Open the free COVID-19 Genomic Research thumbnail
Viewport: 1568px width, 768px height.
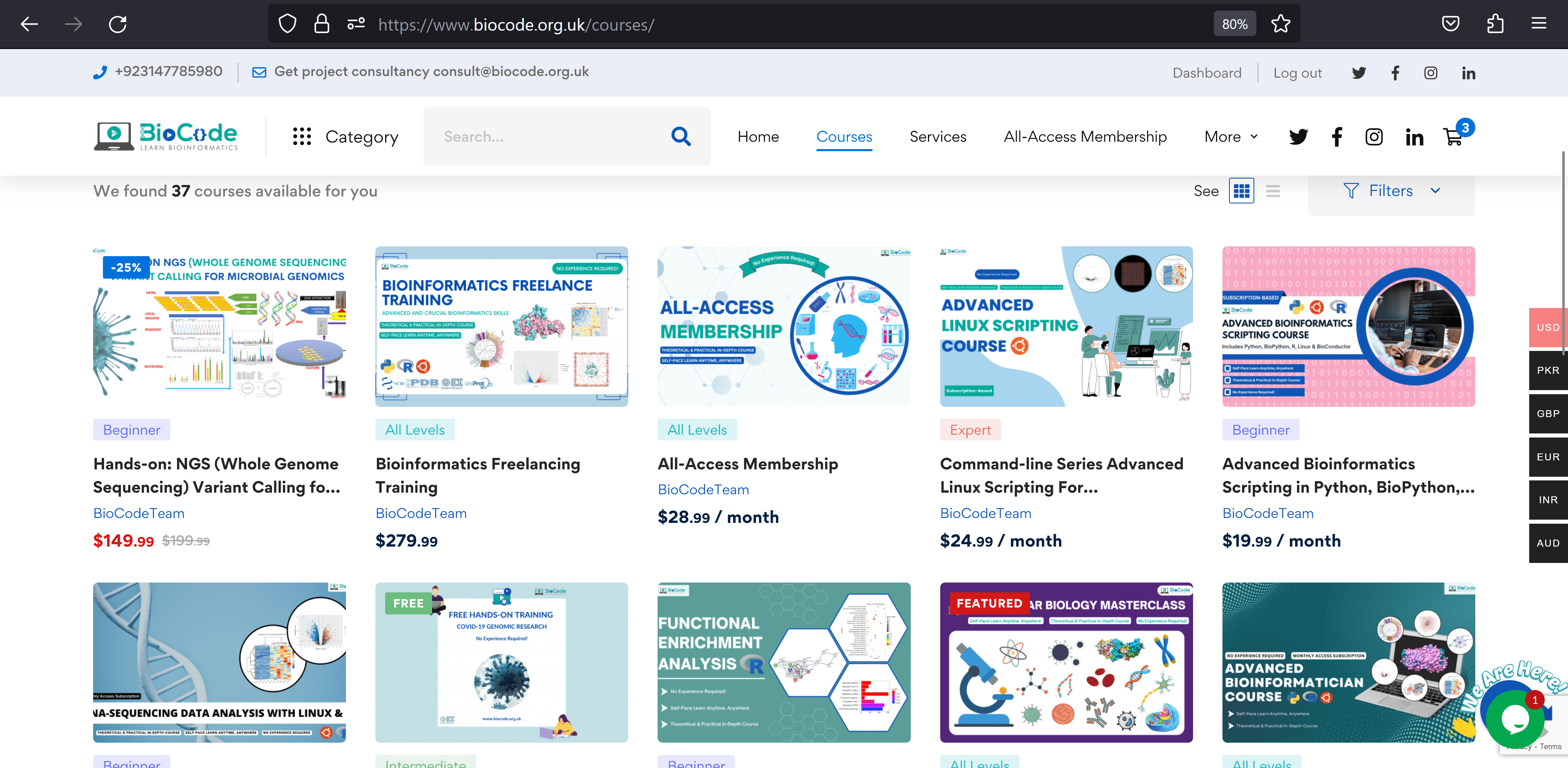[502, 663]
